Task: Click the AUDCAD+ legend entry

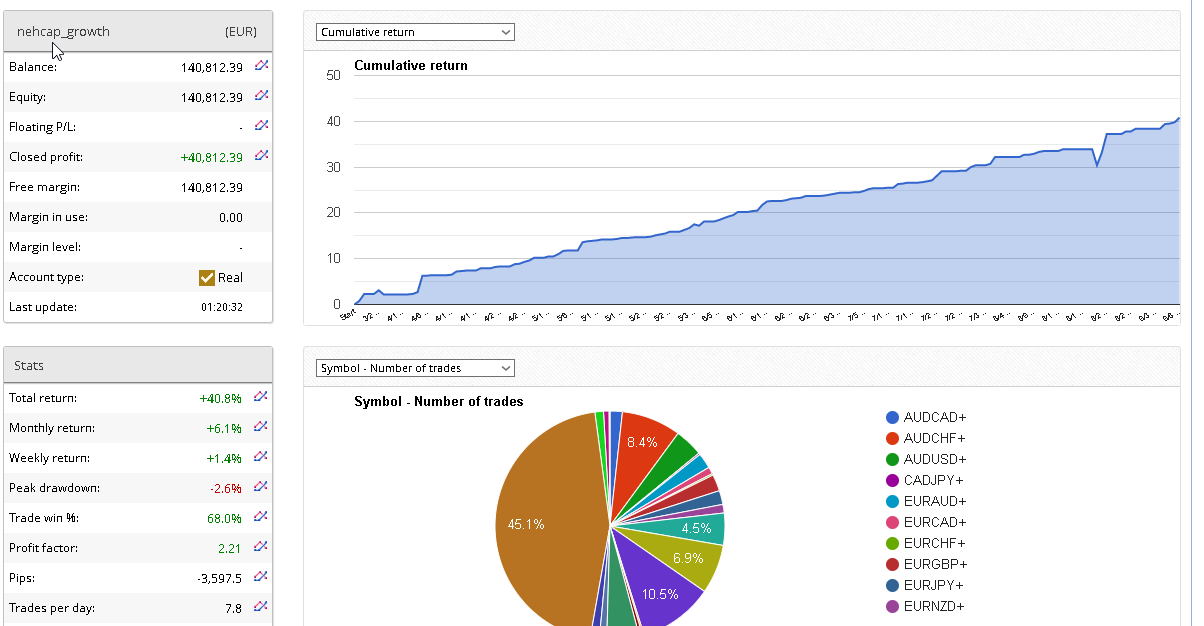Action: [934, 417]
